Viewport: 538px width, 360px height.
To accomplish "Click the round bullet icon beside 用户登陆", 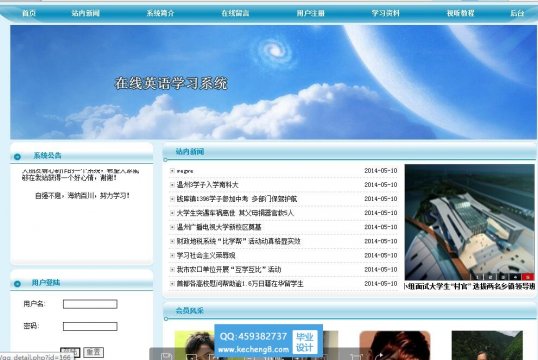I will [x=17, y=284].
